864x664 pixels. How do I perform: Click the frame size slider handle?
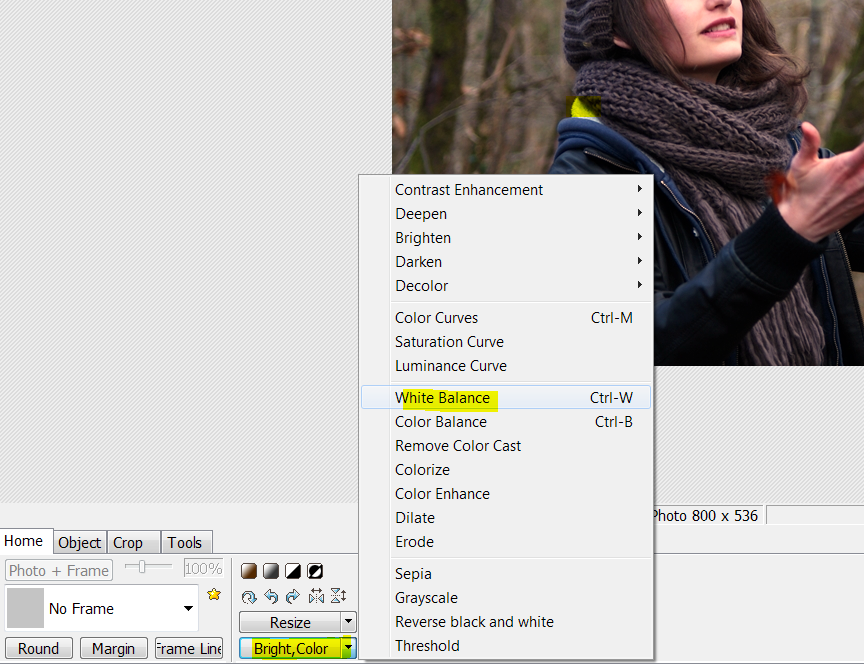click(142, 566)
